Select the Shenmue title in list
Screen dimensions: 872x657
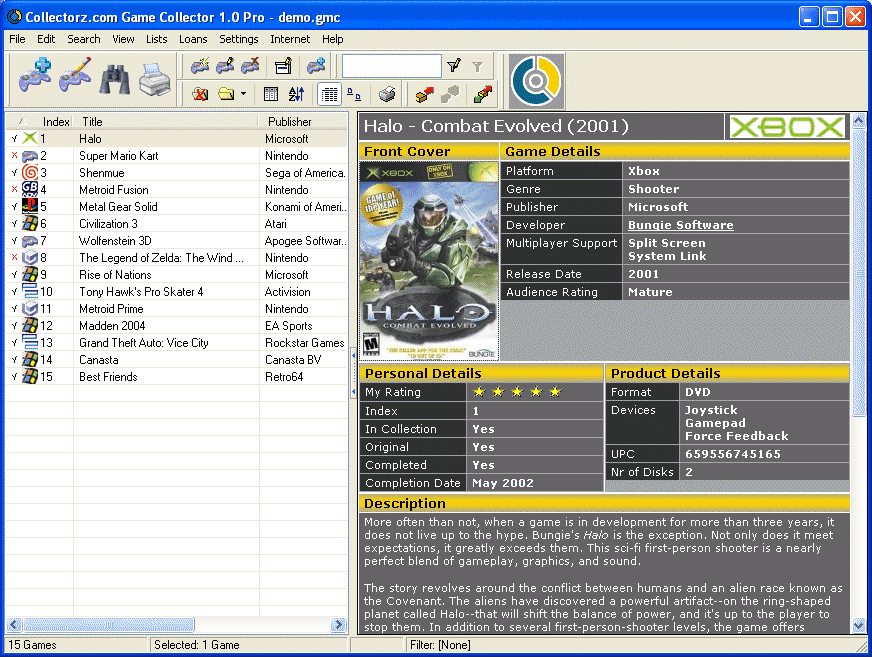click(102, 172)
